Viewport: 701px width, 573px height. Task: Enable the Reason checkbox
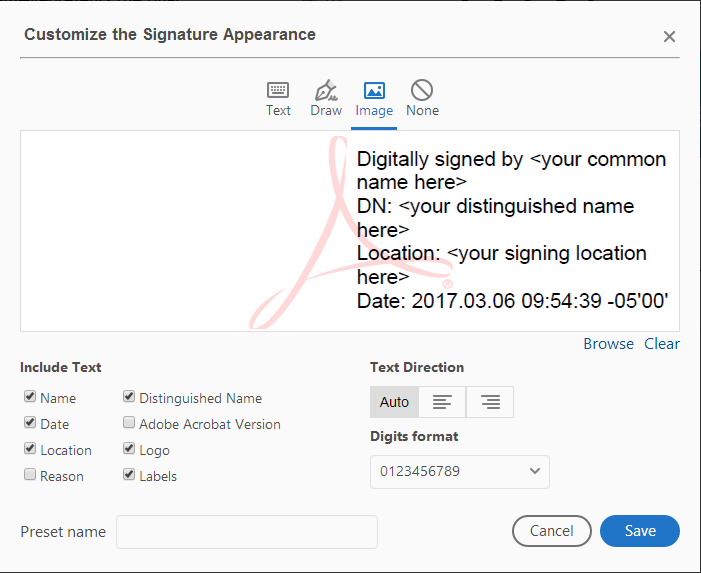(30, 475)
